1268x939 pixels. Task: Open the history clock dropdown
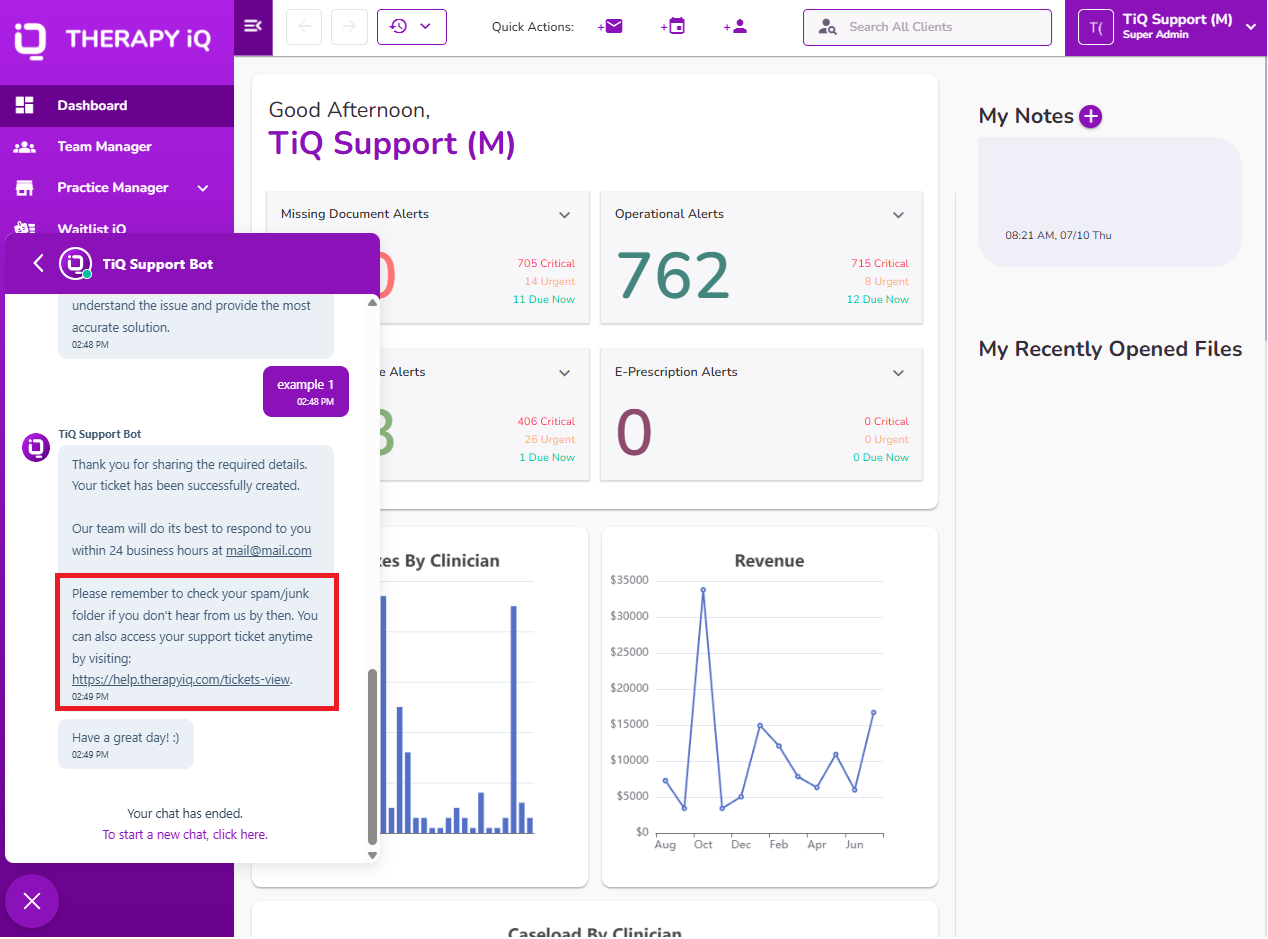pos(411,27)
